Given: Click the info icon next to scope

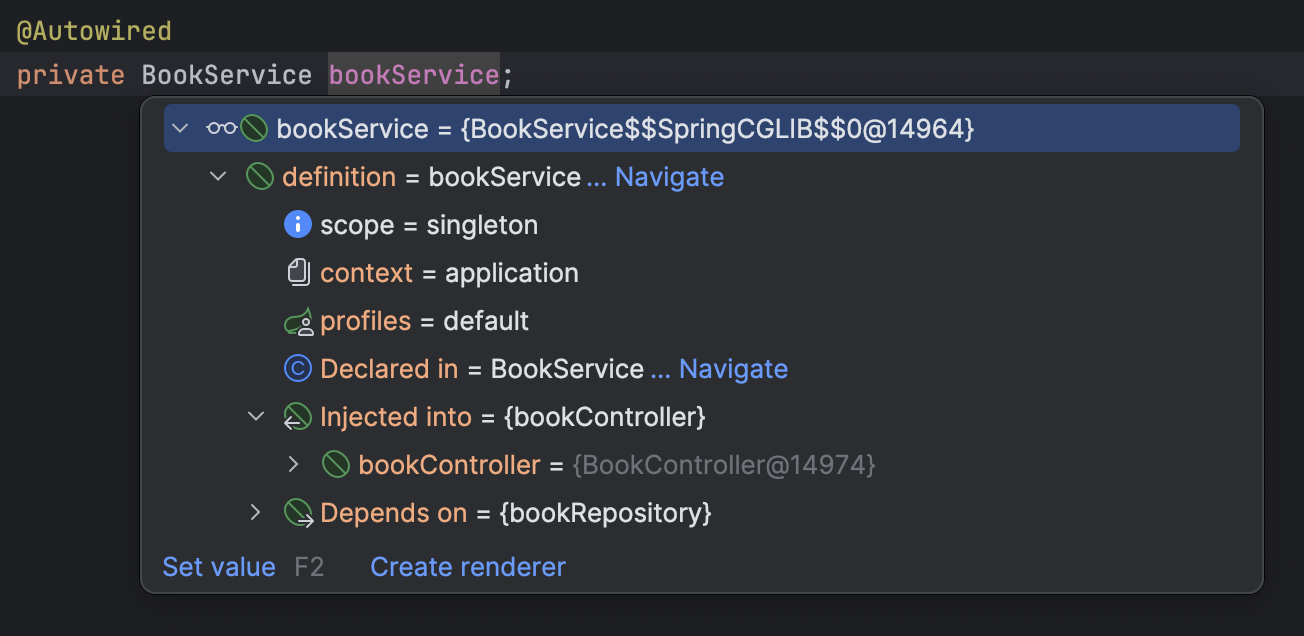Looking at the screenshot, I should click(x=297, y=224).
